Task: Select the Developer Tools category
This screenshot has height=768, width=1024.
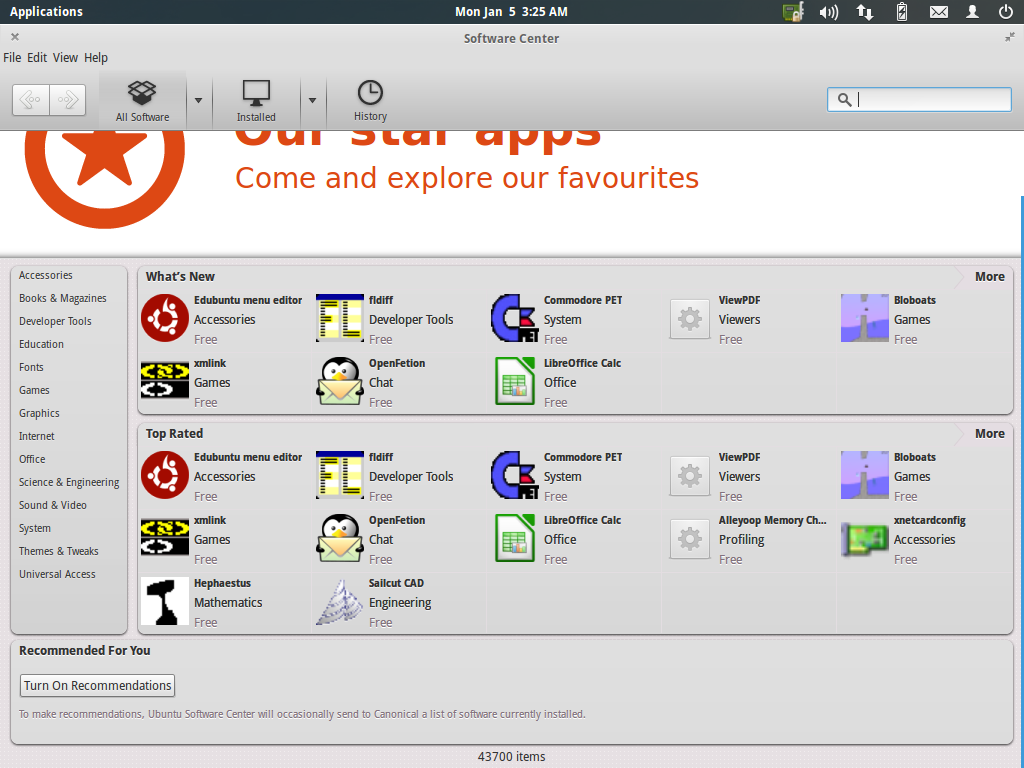Action: tap(56, 321)
